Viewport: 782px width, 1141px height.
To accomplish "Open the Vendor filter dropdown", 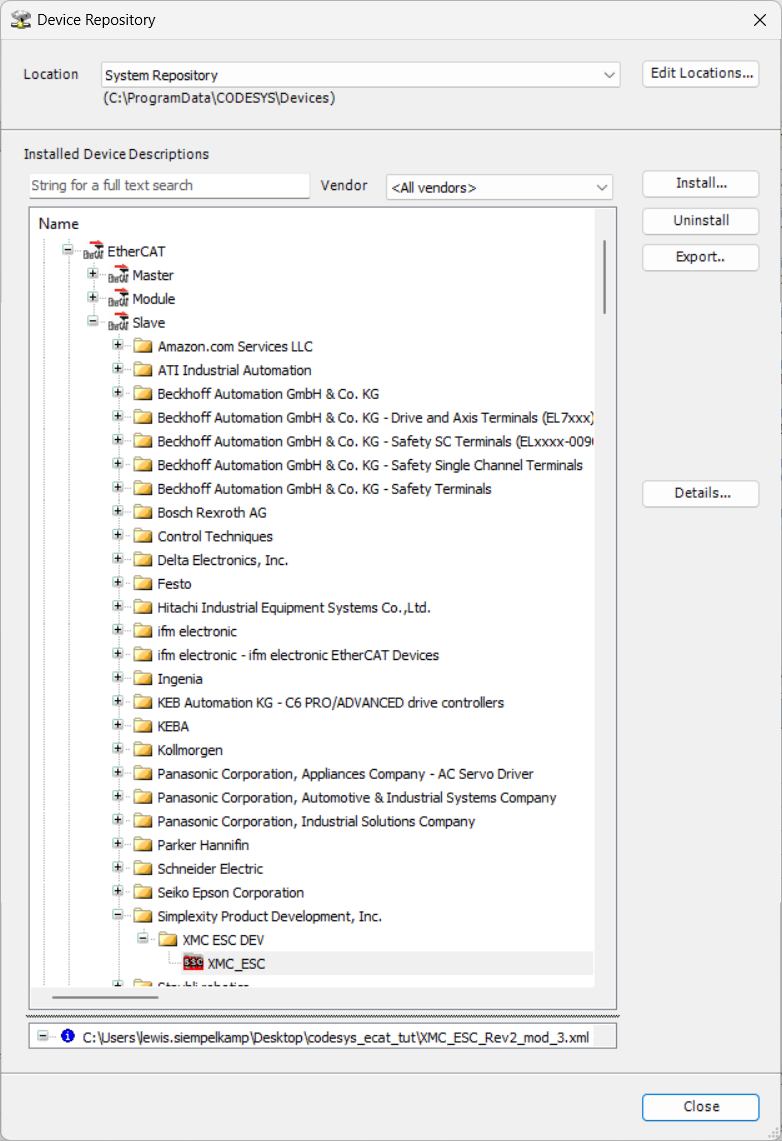I will click(x=601, y=187).
